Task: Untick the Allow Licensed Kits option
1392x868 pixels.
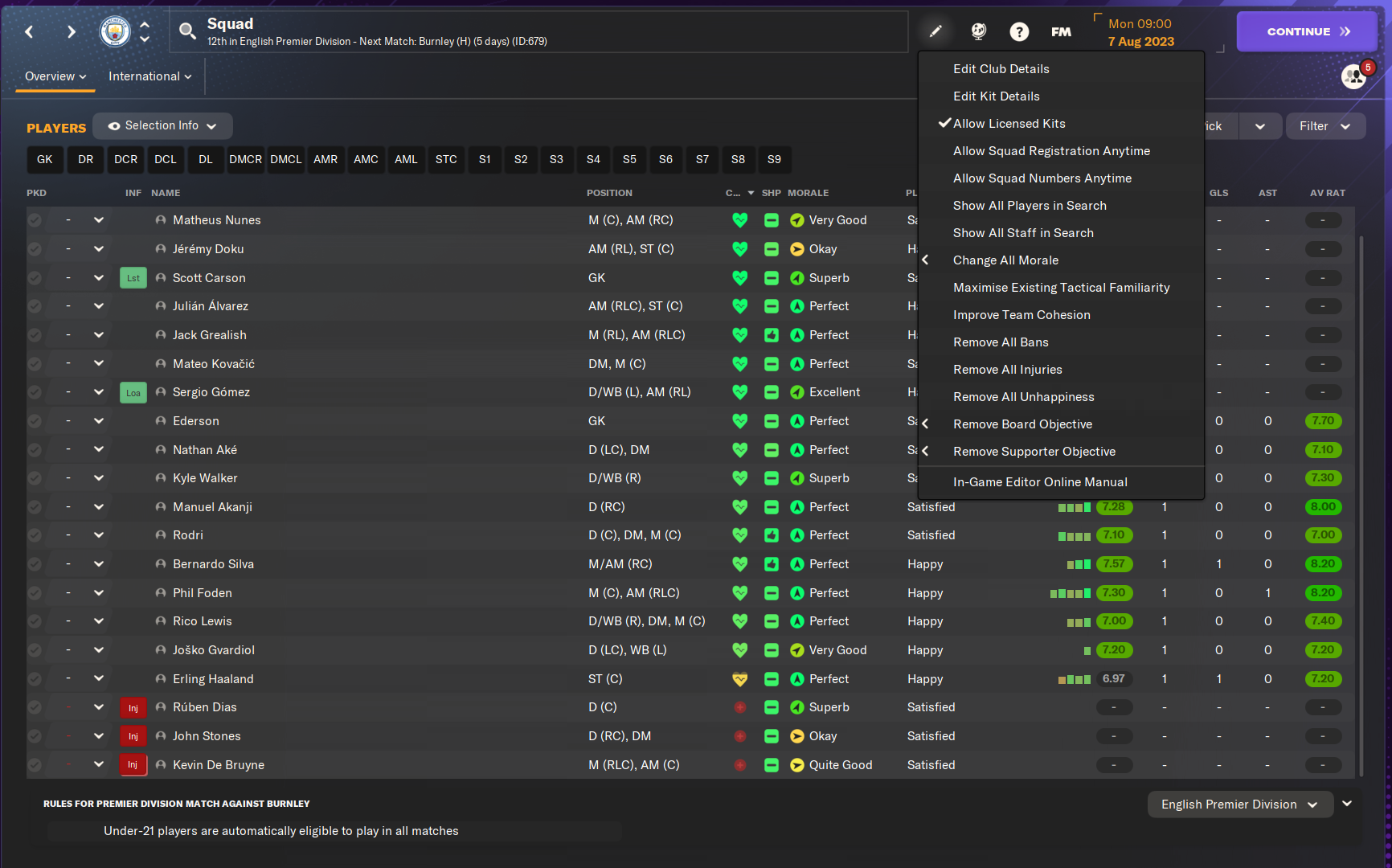Action: tap(1009, 123)
